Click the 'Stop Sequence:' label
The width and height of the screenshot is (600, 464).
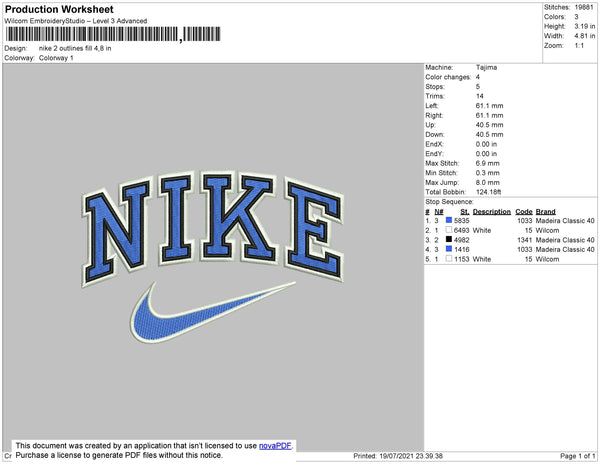click(449, 202)
